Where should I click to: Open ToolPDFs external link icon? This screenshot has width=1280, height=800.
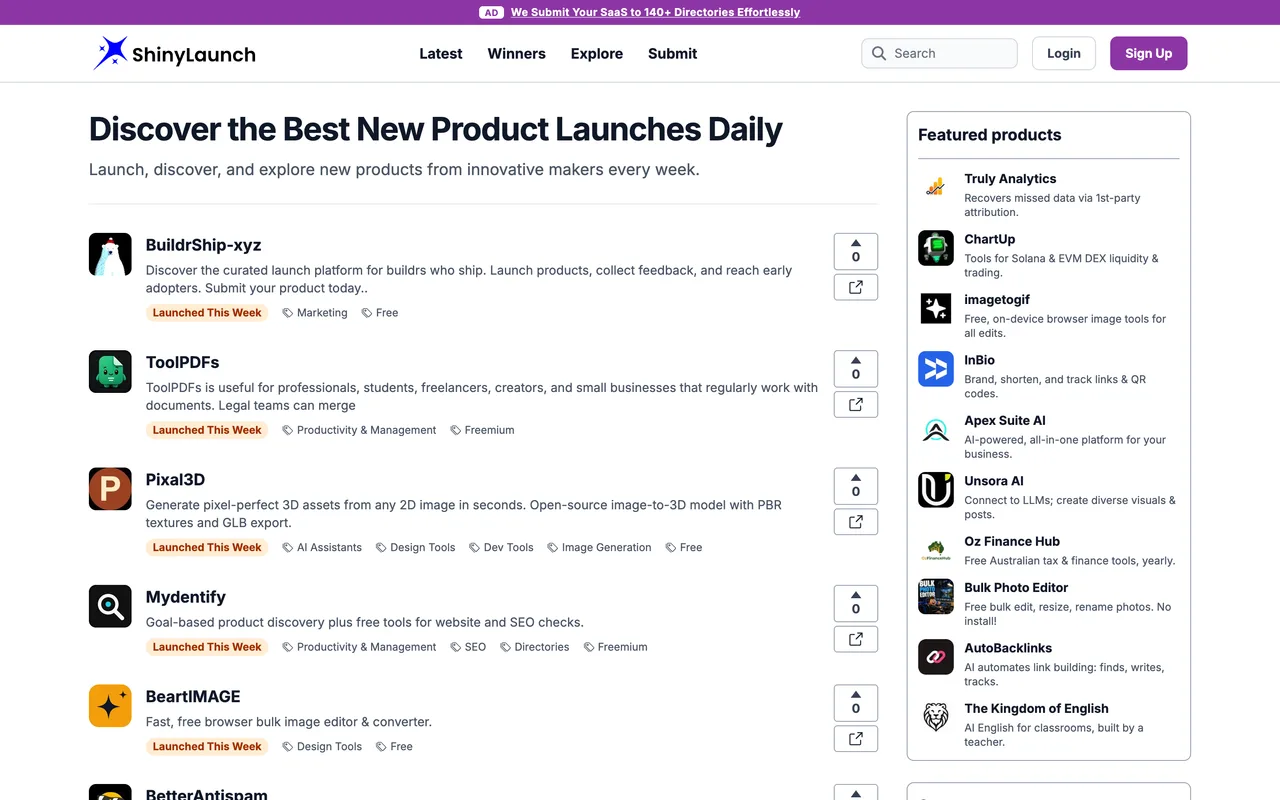pyautogui.click(x=856, y=404)
